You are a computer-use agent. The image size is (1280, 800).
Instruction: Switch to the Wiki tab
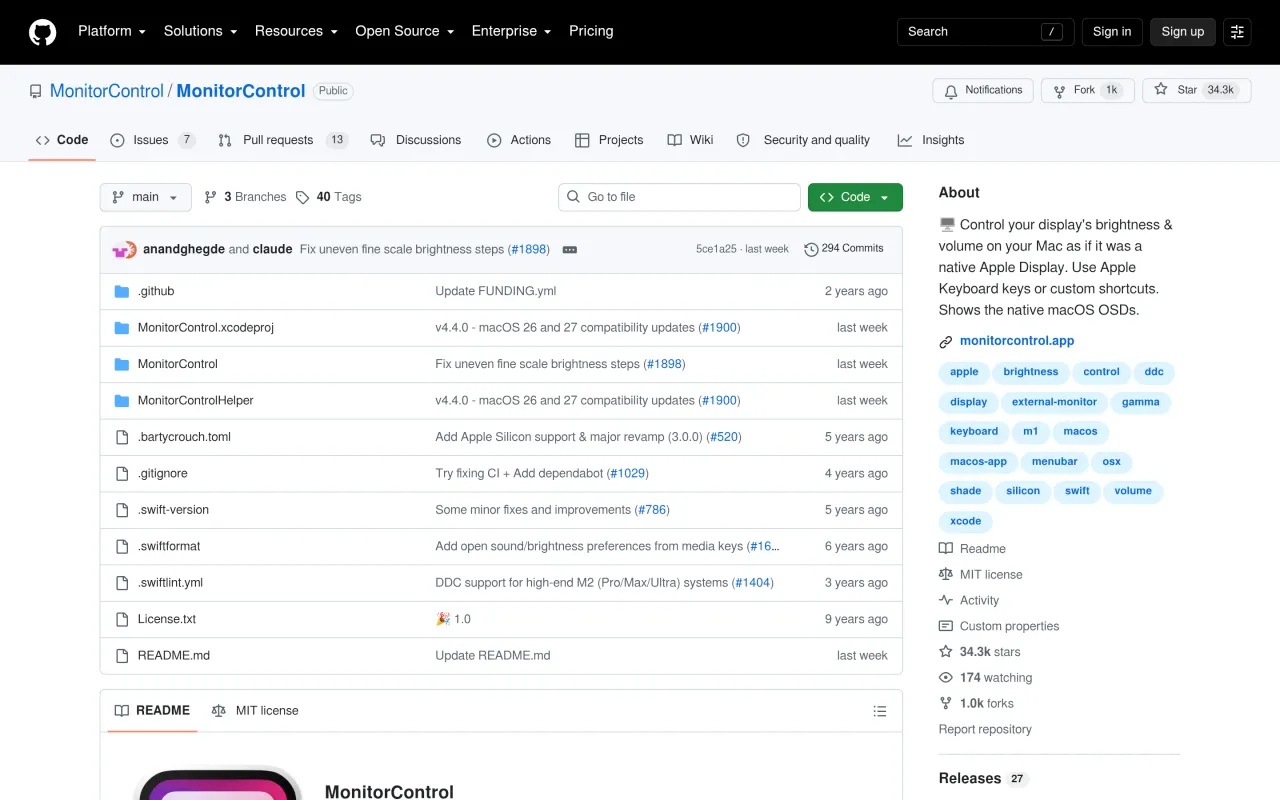[x=690, y=141]
